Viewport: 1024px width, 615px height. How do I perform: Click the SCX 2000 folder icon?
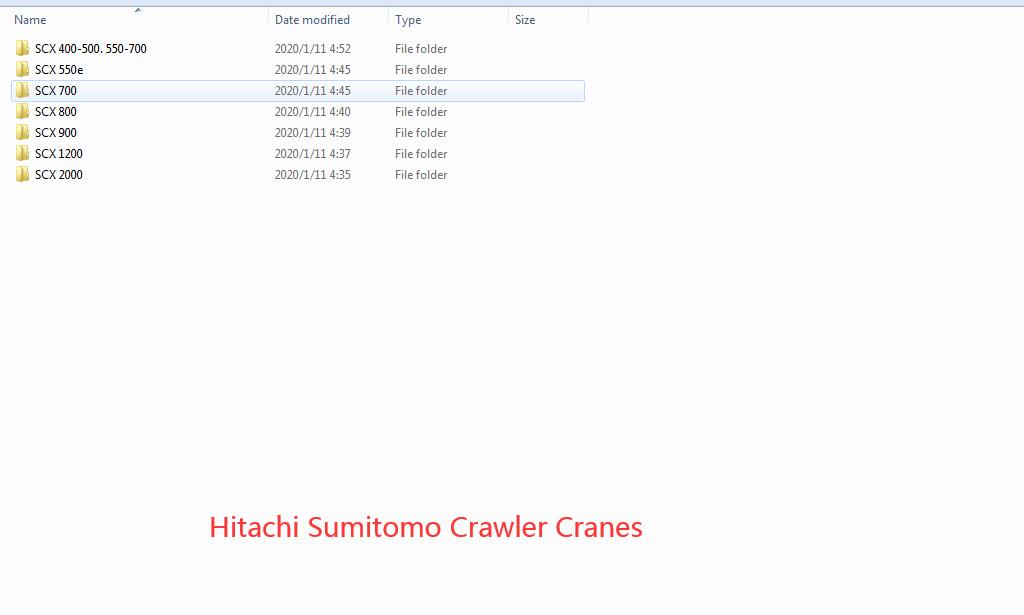coord(22,174)
